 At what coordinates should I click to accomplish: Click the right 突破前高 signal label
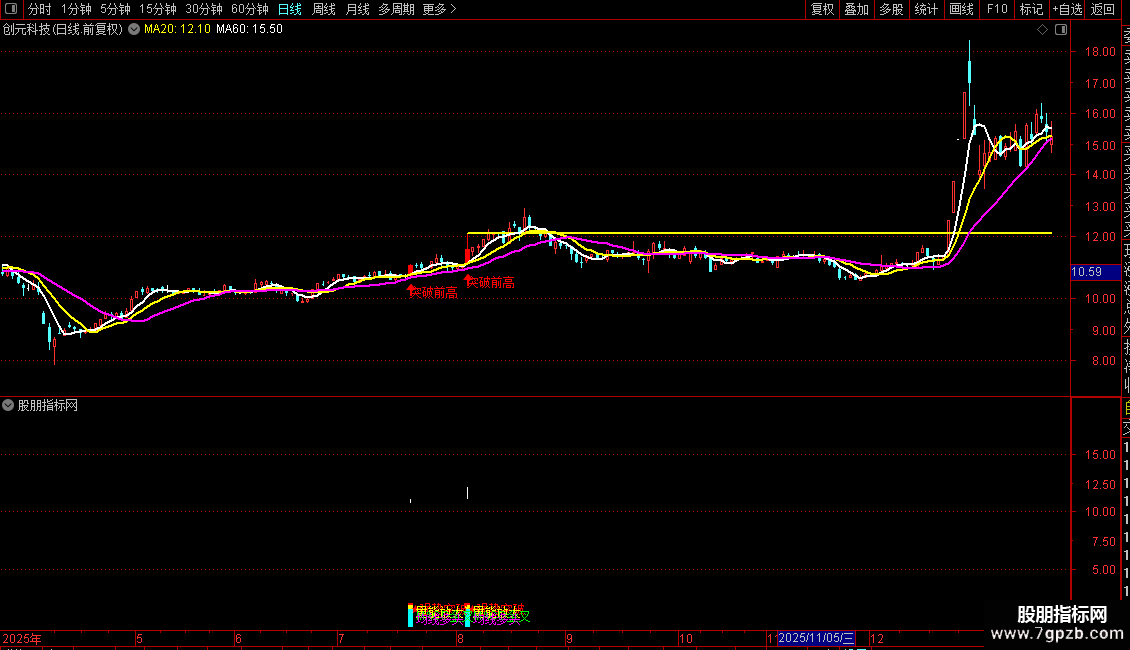click(491, 282)
